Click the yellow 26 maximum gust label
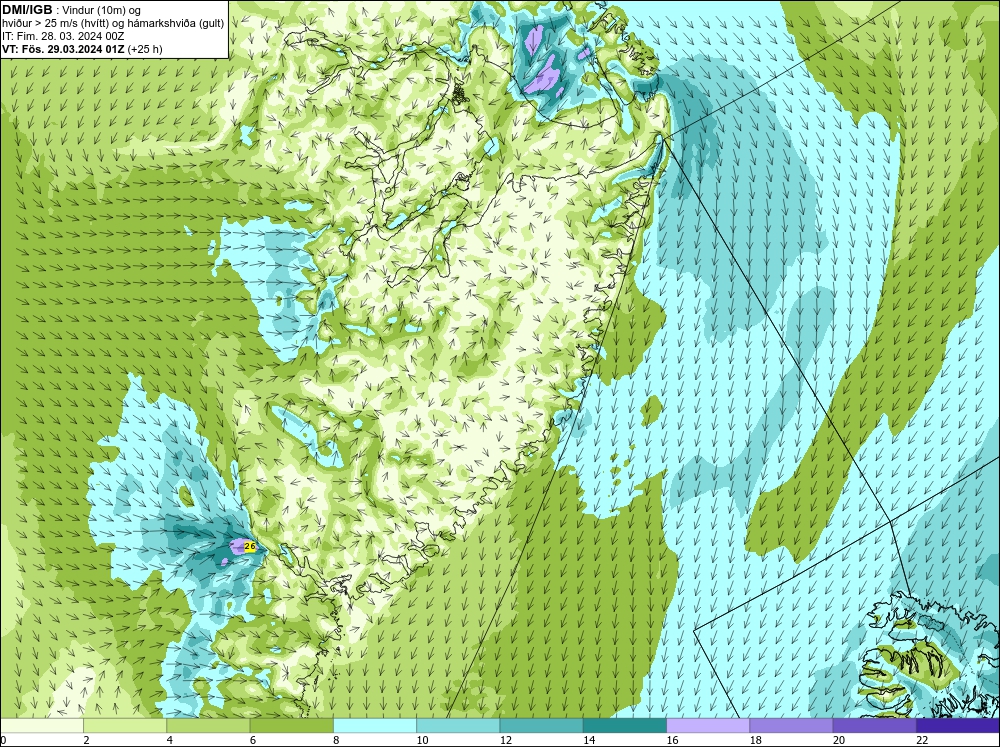This screenshot has height=747, width=1000. coord(249,547)
